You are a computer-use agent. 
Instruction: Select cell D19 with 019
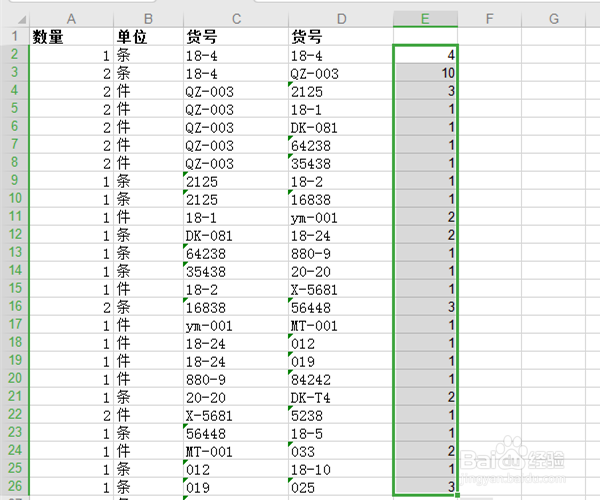pos(341,361)
